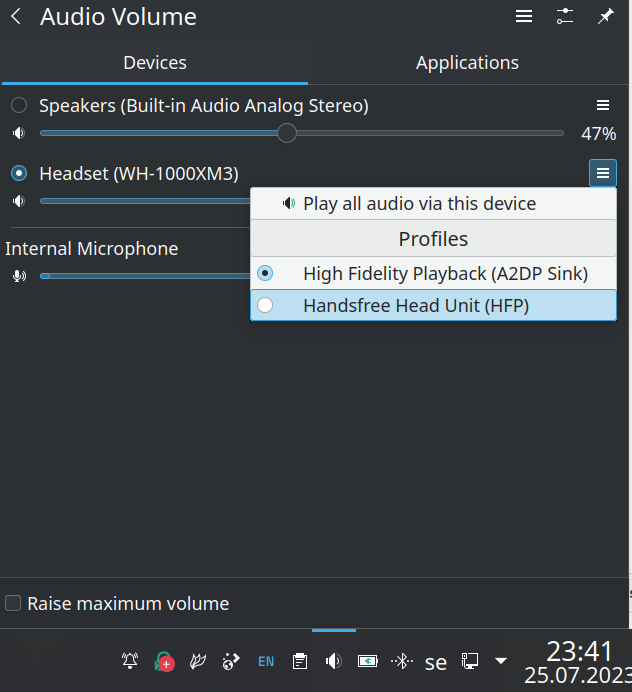This screenshot has height=692, width=632.
Task: Open the network connections tray icon
Action: [x=470, y=661]
